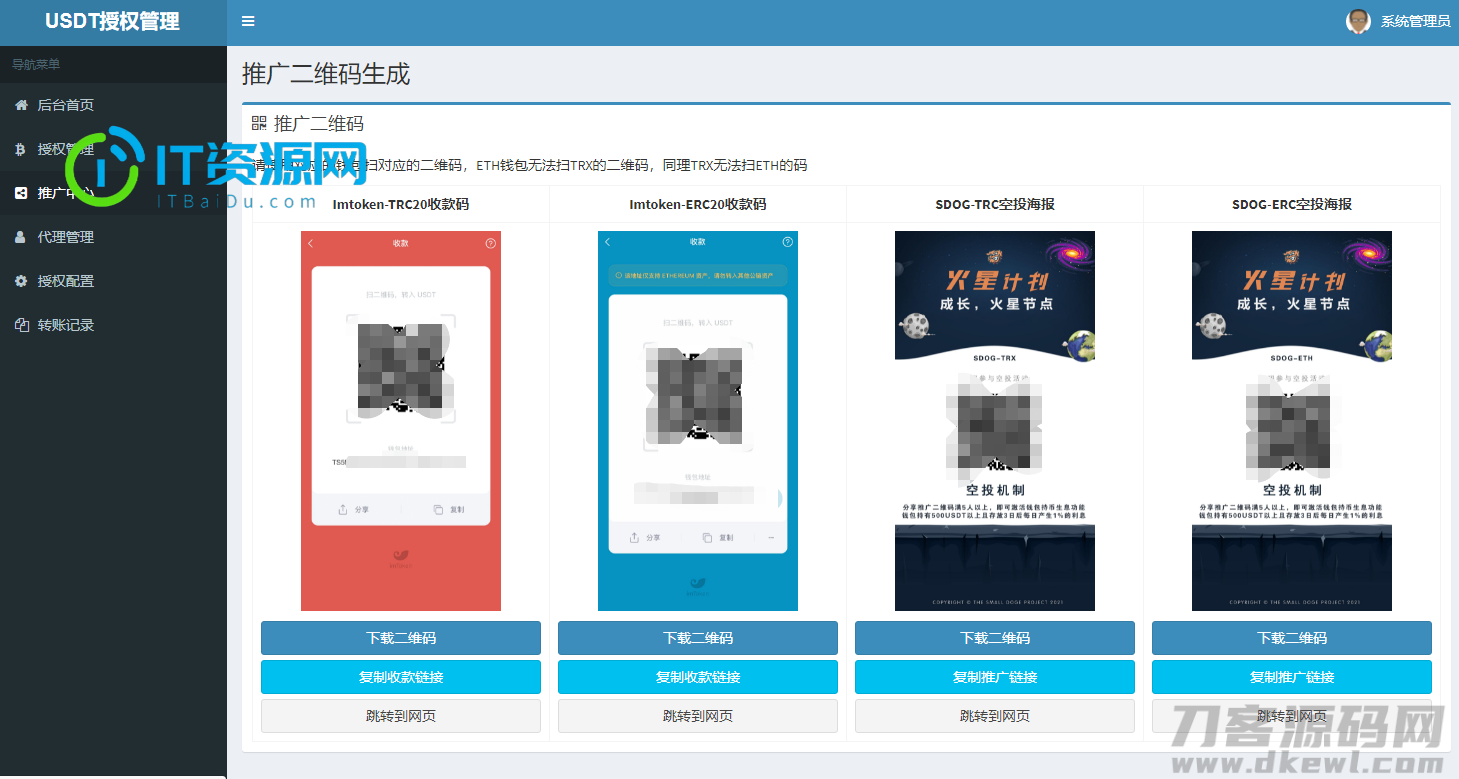Click the blue Imtoken-ERC20 receive code image
The width and height of the screenshot is (1459, 779).
pos(698,421)
